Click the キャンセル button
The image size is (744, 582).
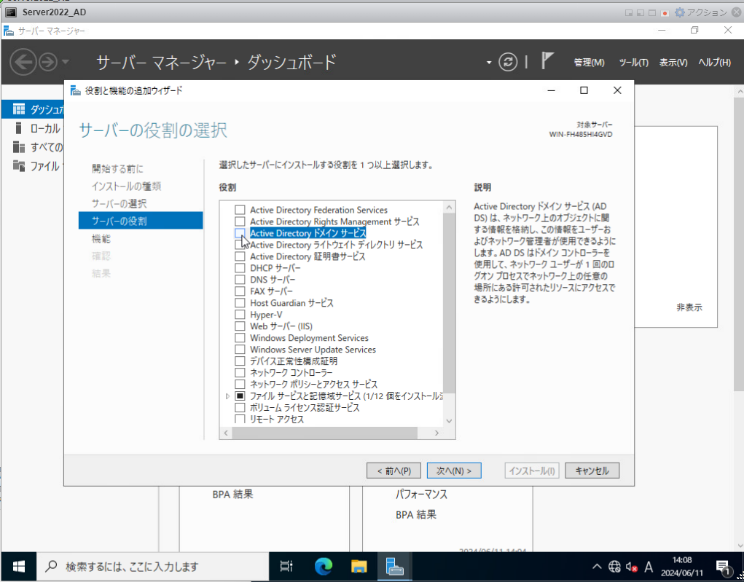pyautogui.click(x=592, y=471)
